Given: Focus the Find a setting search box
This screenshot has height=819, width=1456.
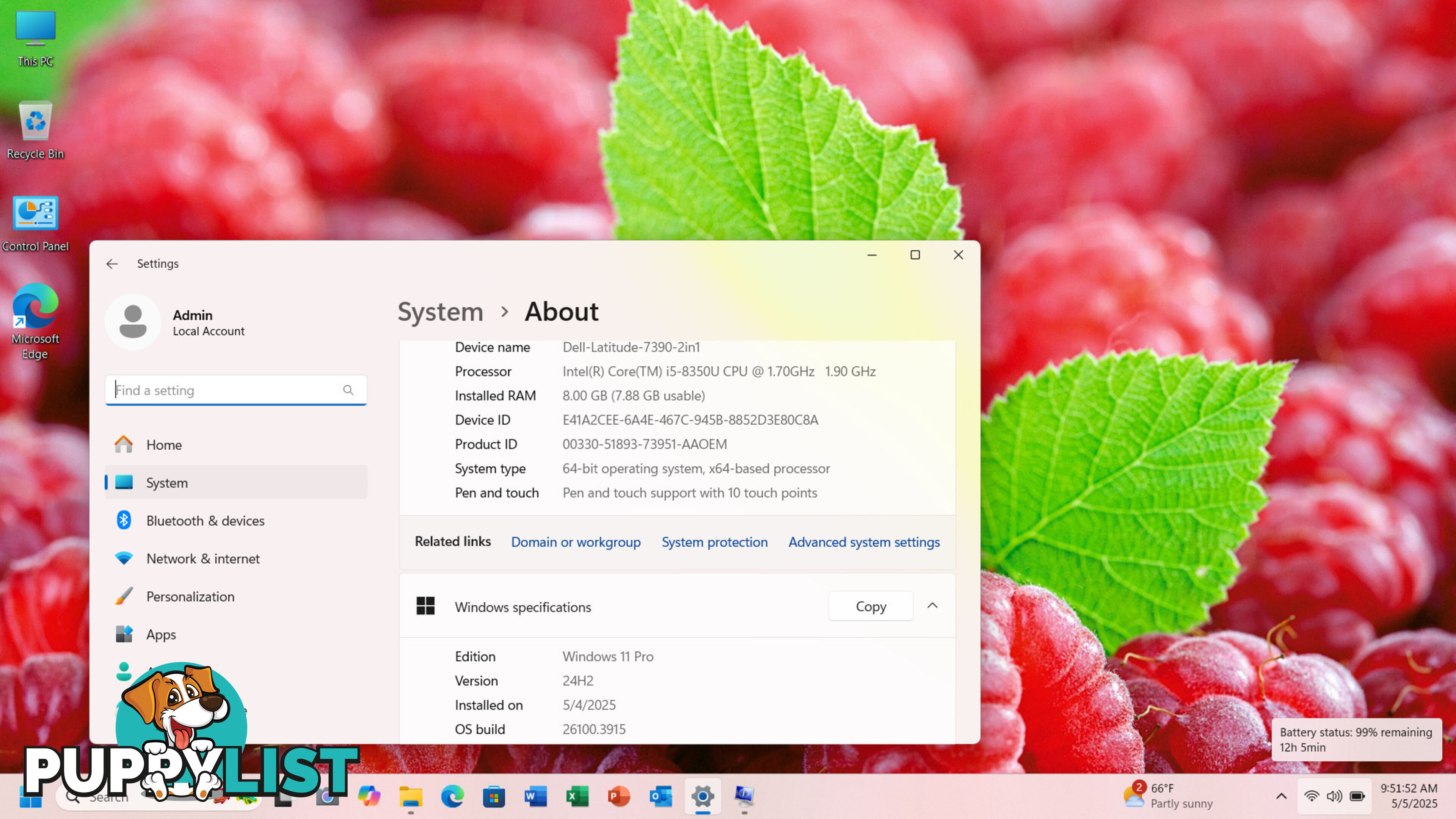Looking at the screenshot, I should point(236,390).
